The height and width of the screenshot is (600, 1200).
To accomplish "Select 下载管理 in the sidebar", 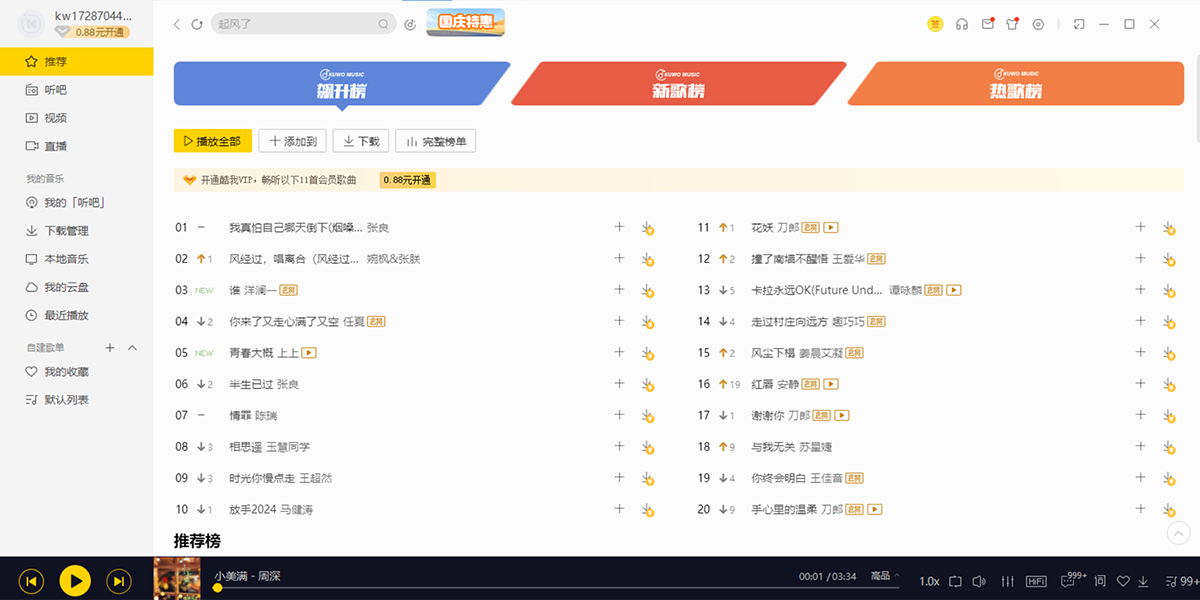I will click(66, 231).
